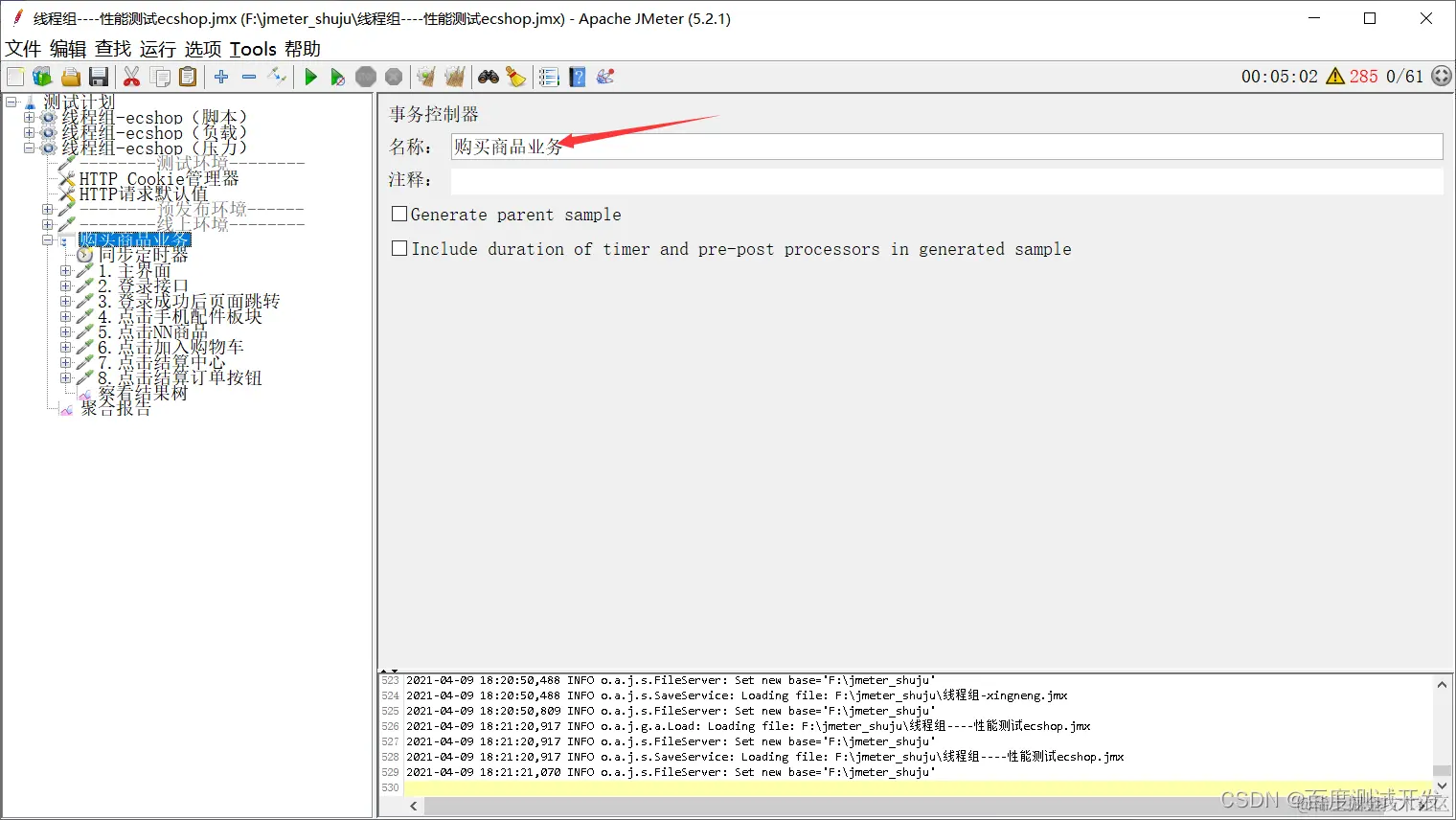Select HTTP Cookie管理器 in tree
Screen dimensions: 1456x820
159,179
